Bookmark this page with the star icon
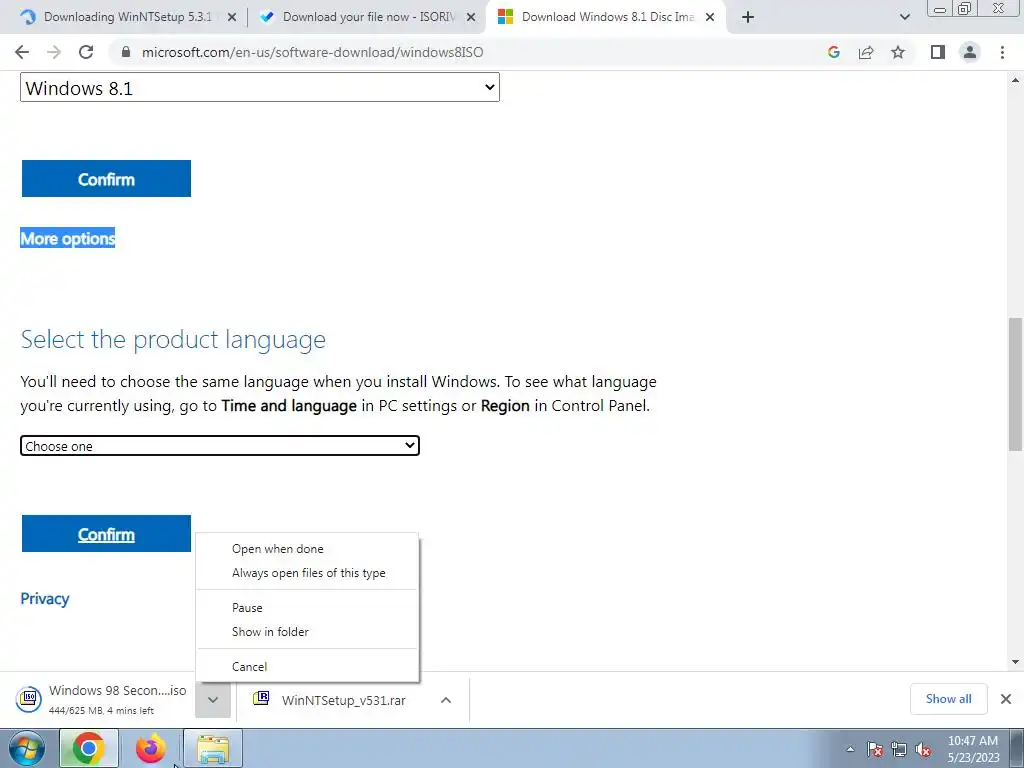Screen dimensions: 1024x768 click(x=898, y=52)
